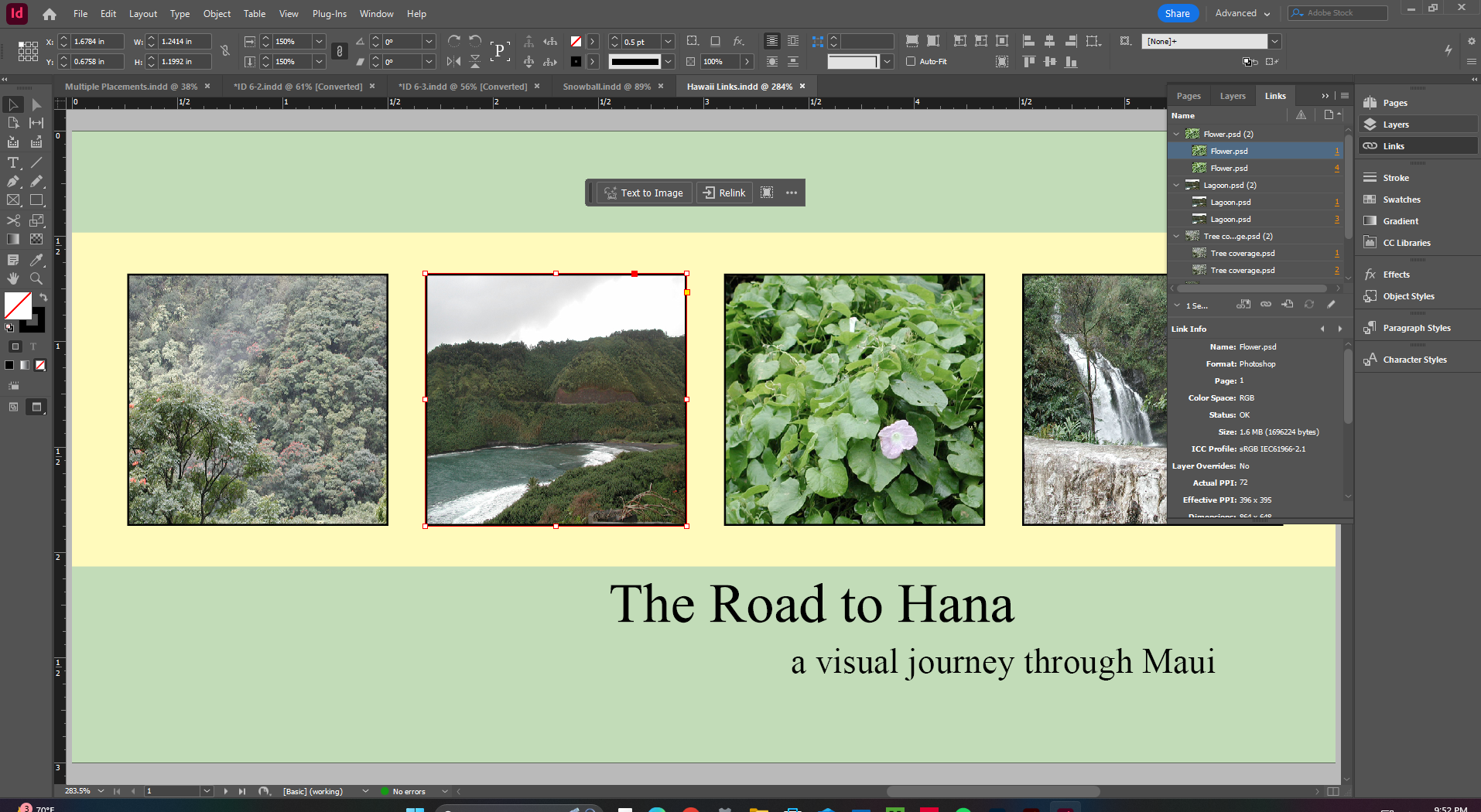Toggle constrain proportions for width and height

[x=225, y=51]
